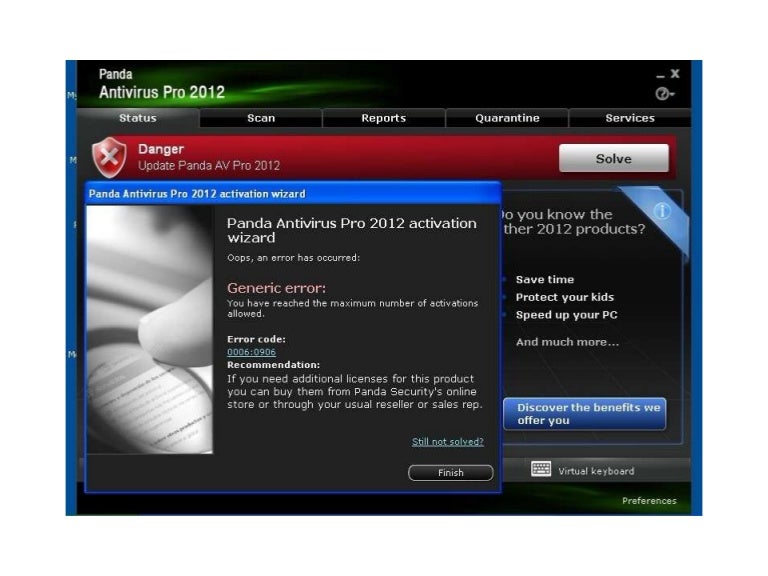Close the Panda Antivirus window
768x576 pixels.
click(x=675, y=74)
